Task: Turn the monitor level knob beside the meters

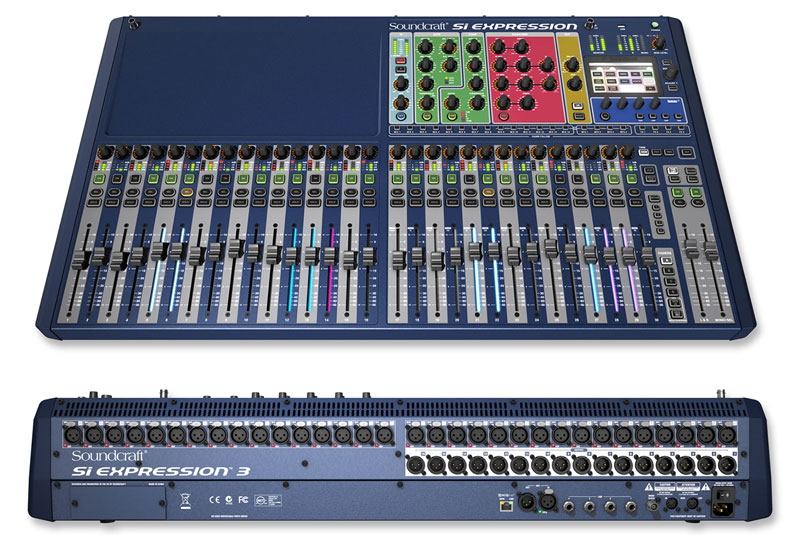Action: (660, 43)
